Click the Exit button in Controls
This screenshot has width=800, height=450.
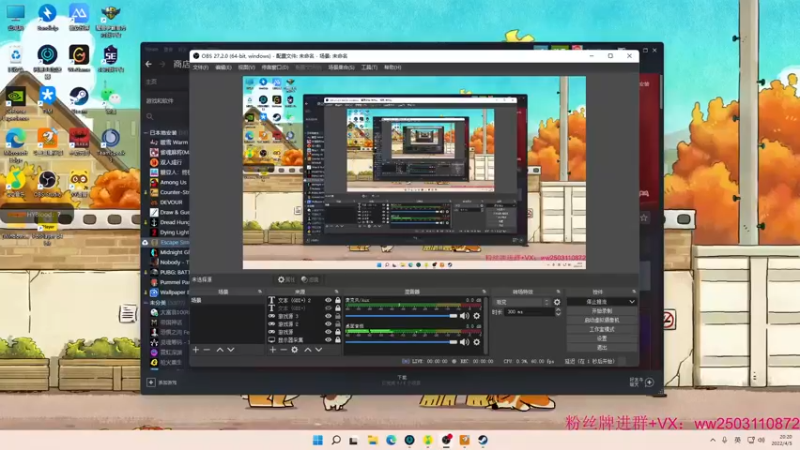coord(602,348)
